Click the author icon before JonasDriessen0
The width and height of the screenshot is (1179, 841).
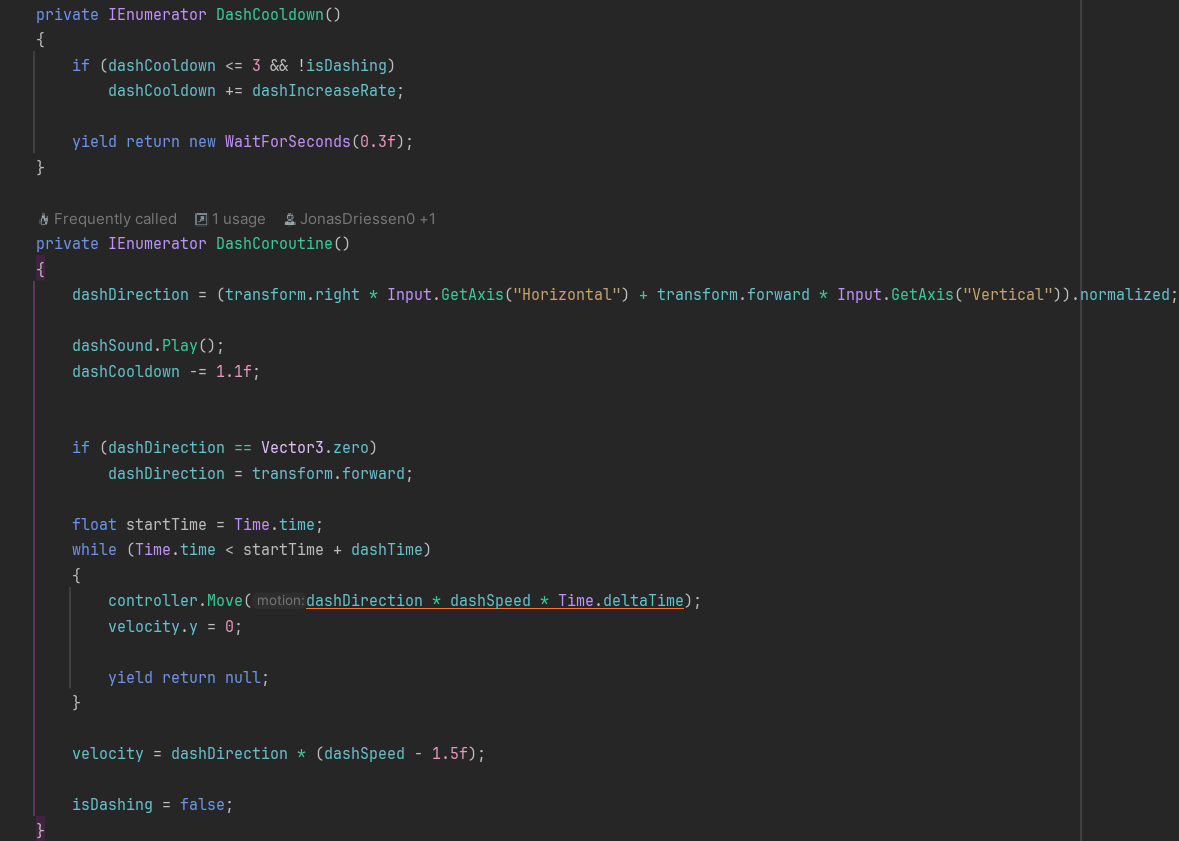pyautogui.click(x=290, y=219)
